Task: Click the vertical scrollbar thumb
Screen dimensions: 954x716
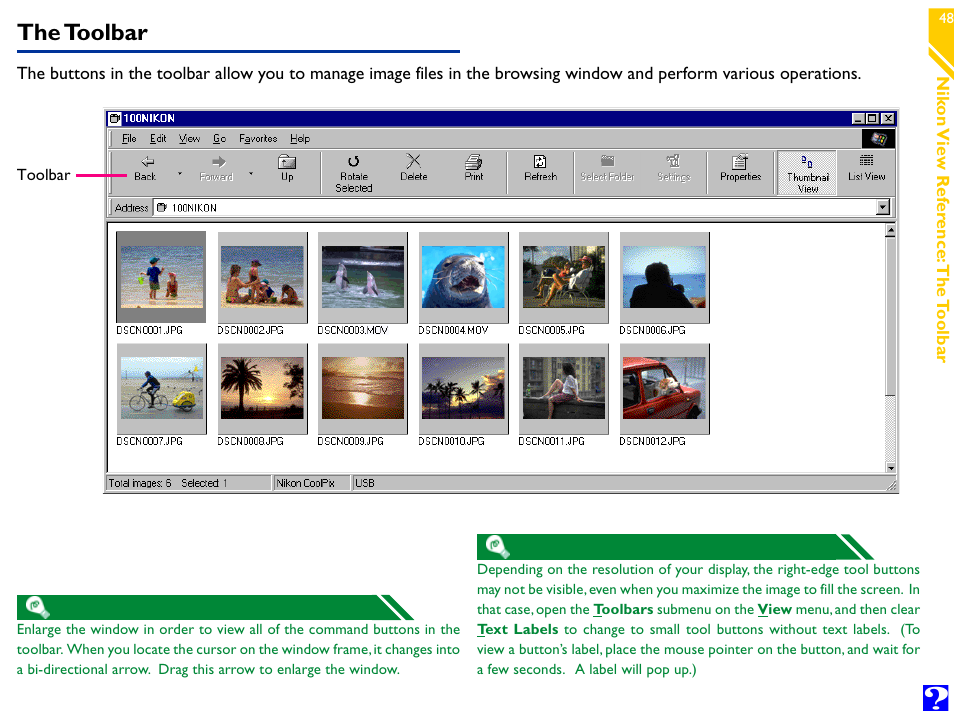Action: (890, 316)
